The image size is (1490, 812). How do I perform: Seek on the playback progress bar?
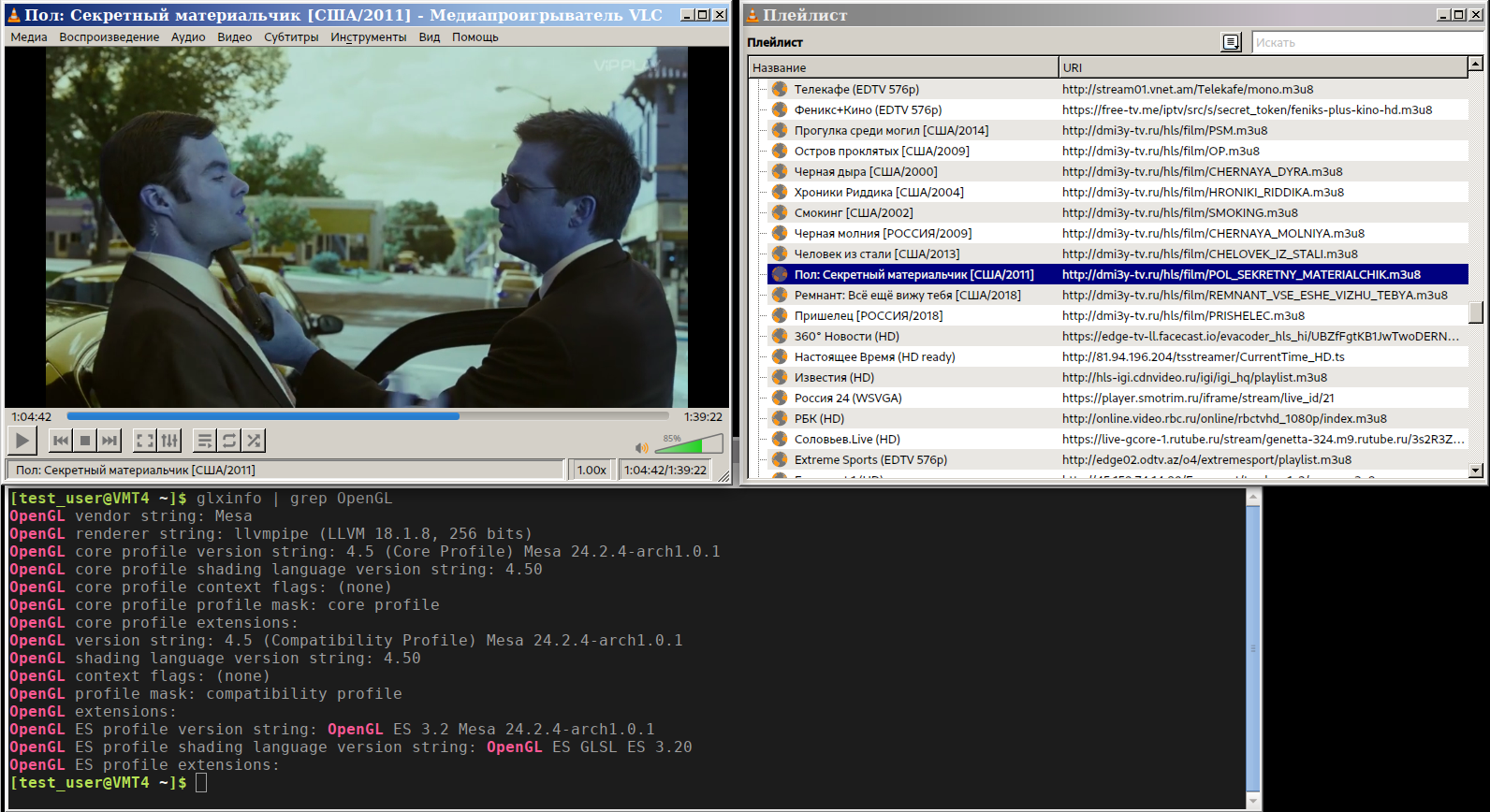pyautogui.click(x=368, y=416)
